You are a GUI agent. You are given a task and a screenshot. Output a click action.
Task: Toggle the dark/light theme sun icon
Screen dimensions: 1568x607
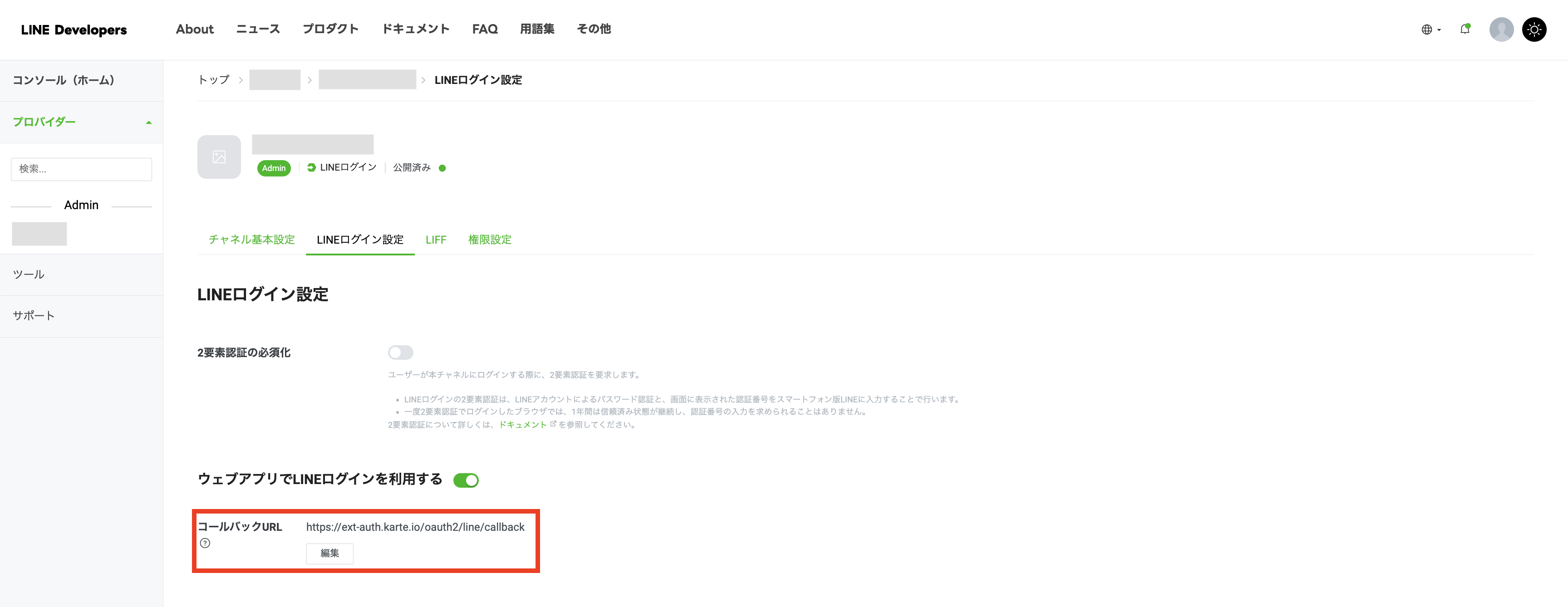[1534, 29]
